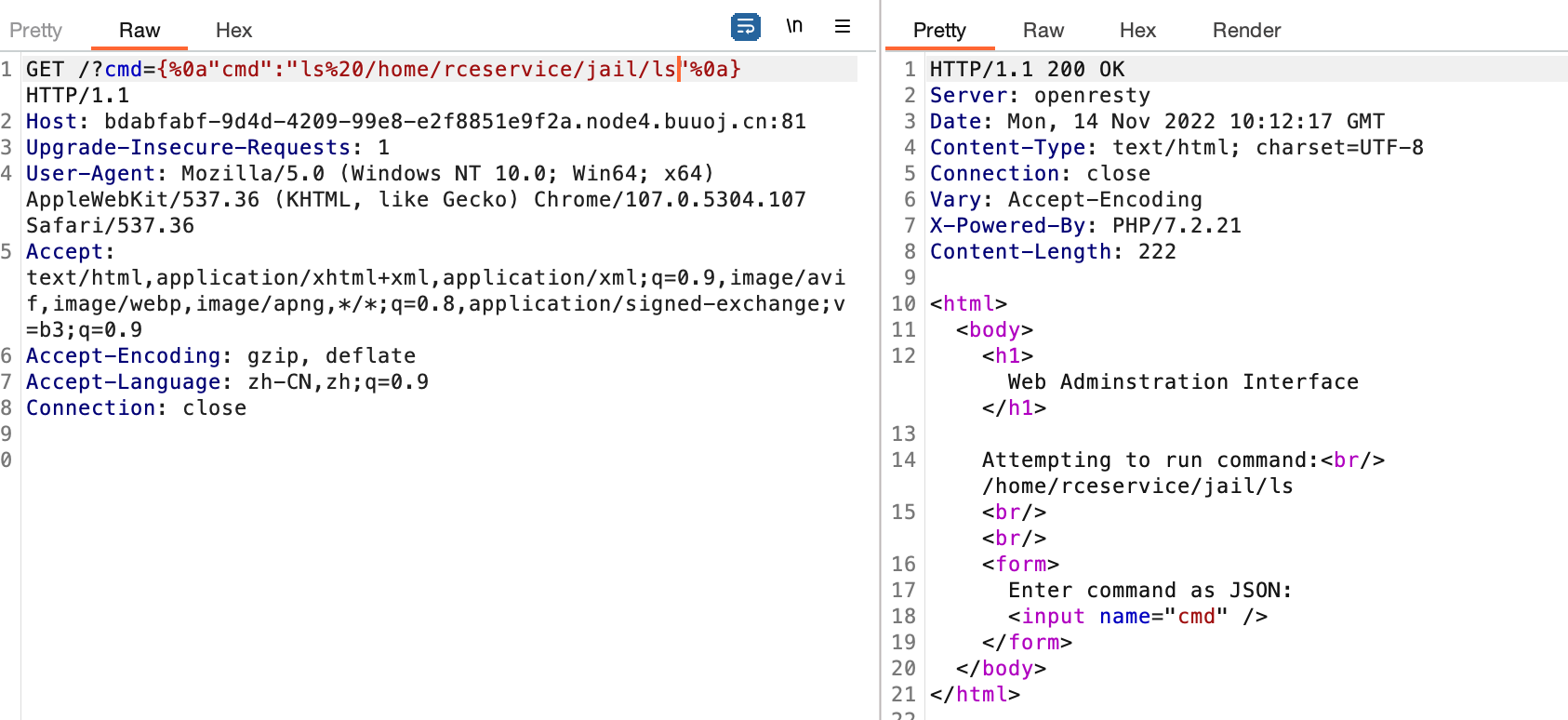Click the Date response header line

click(1157, 121)
